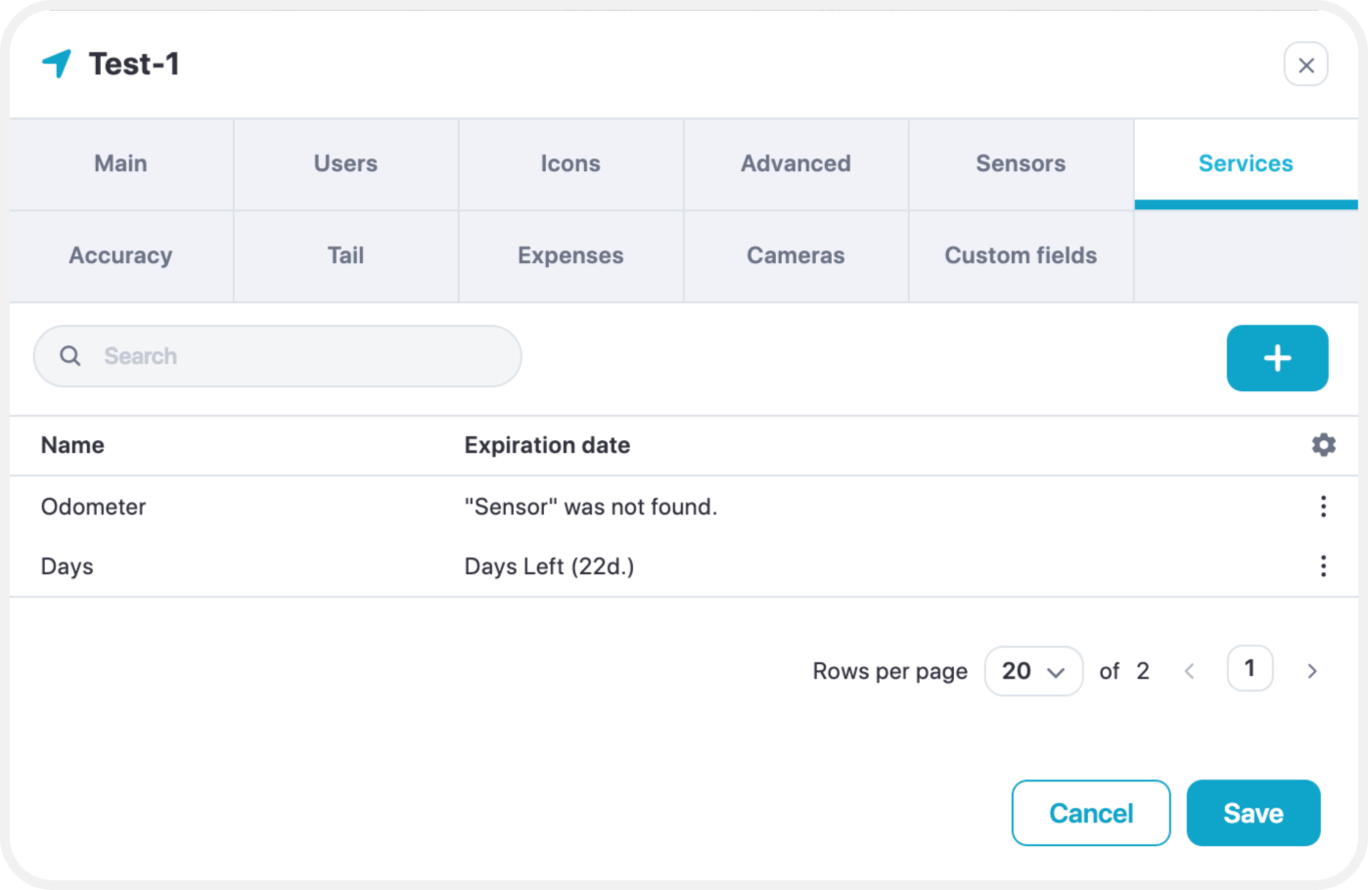Select the Odometer service row
This screenshot has height=890, width=1368.
[684, 507]
